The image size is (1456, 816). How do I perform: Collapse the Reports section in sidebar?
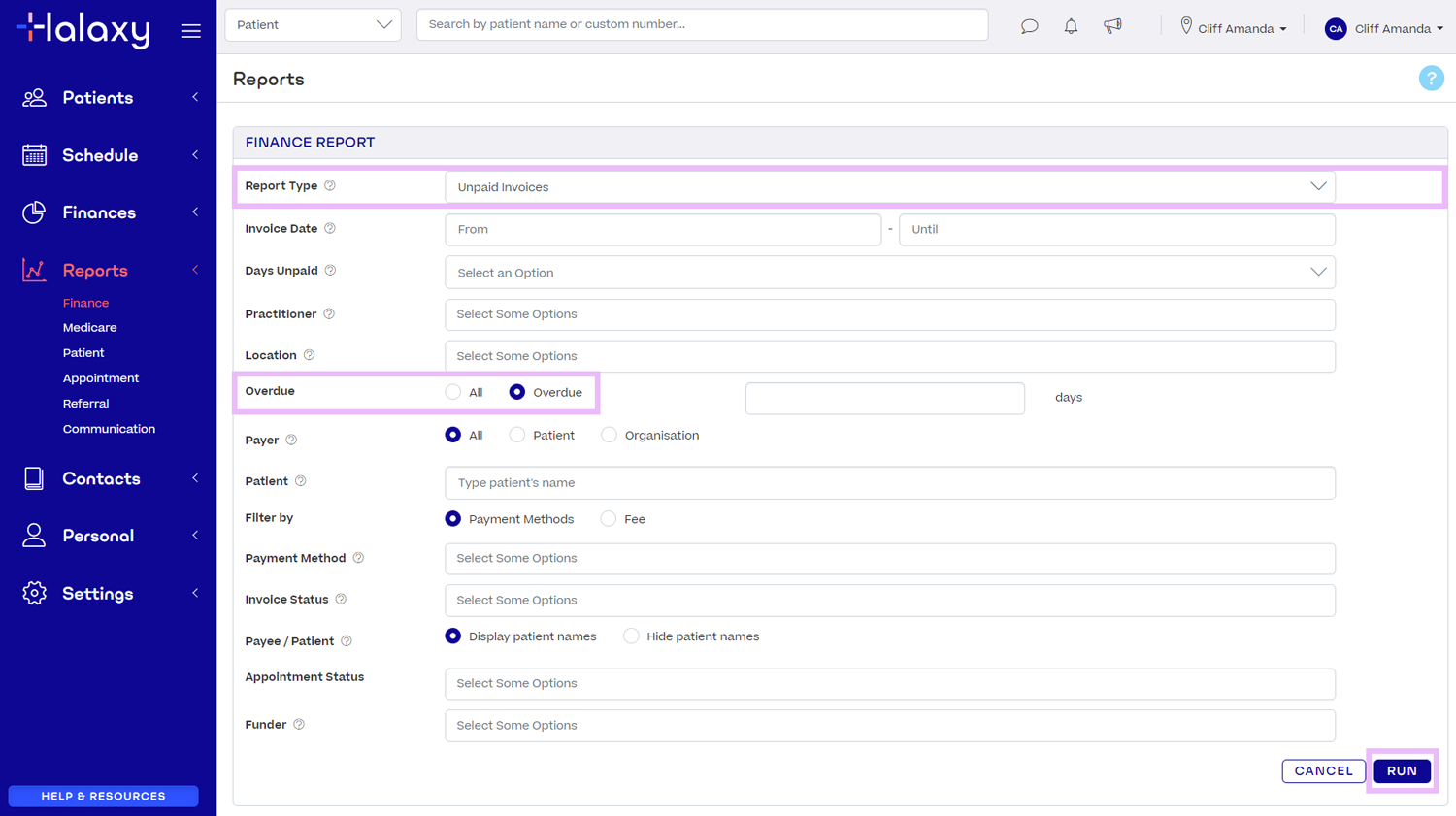pyautogui.click(x=193, y=270)
